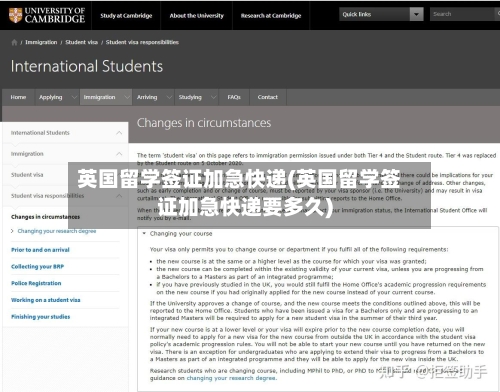This screenshot has height=392, width=500.
Task: Open Student visa sidebar item
Action: click(x=27, y=175)
